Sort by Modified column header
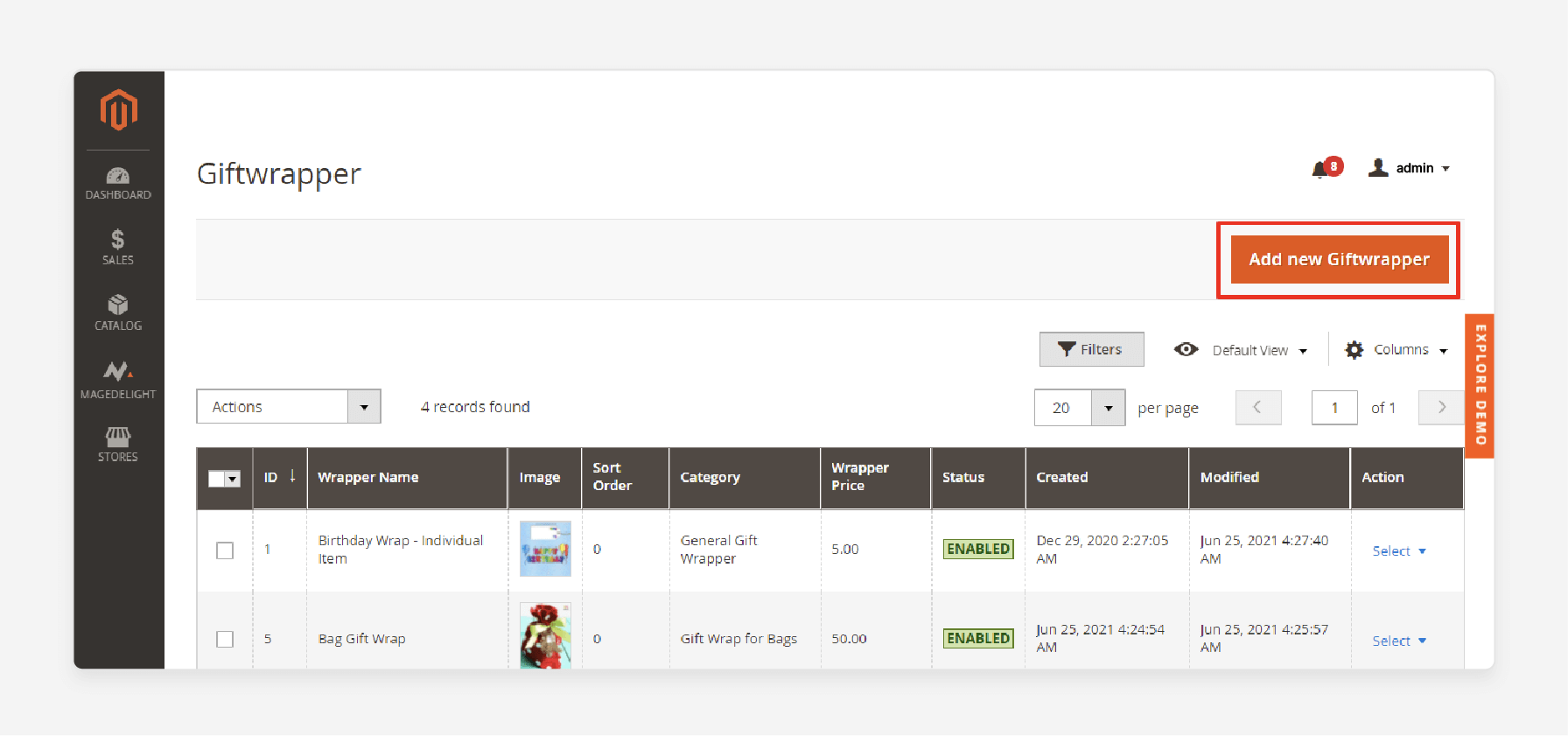1568x736 pixels. click(1270, 478)
